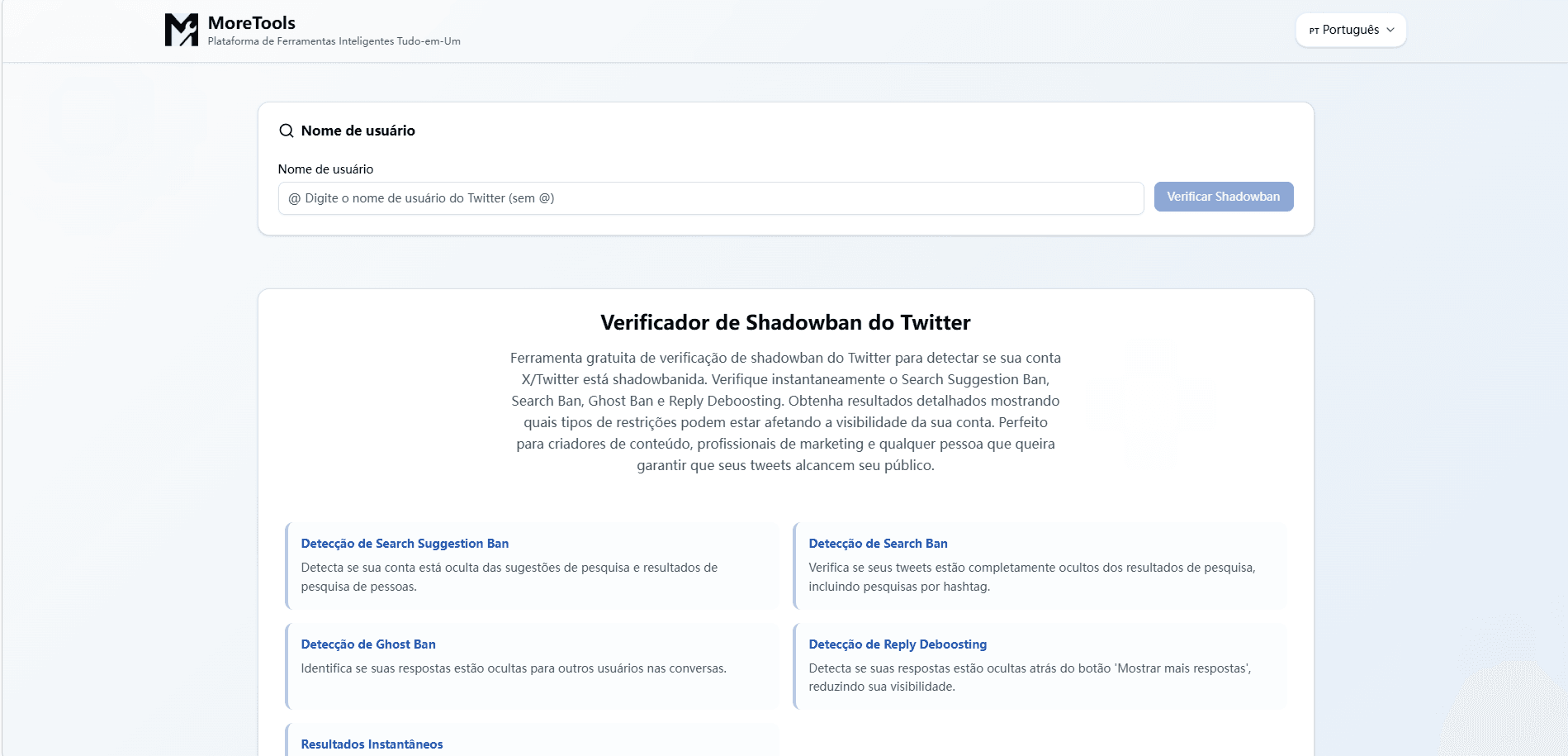Viewport: 1568px width, 756px height.
Task: Click the MoreTools brand name text
Action: click(251, 23)
